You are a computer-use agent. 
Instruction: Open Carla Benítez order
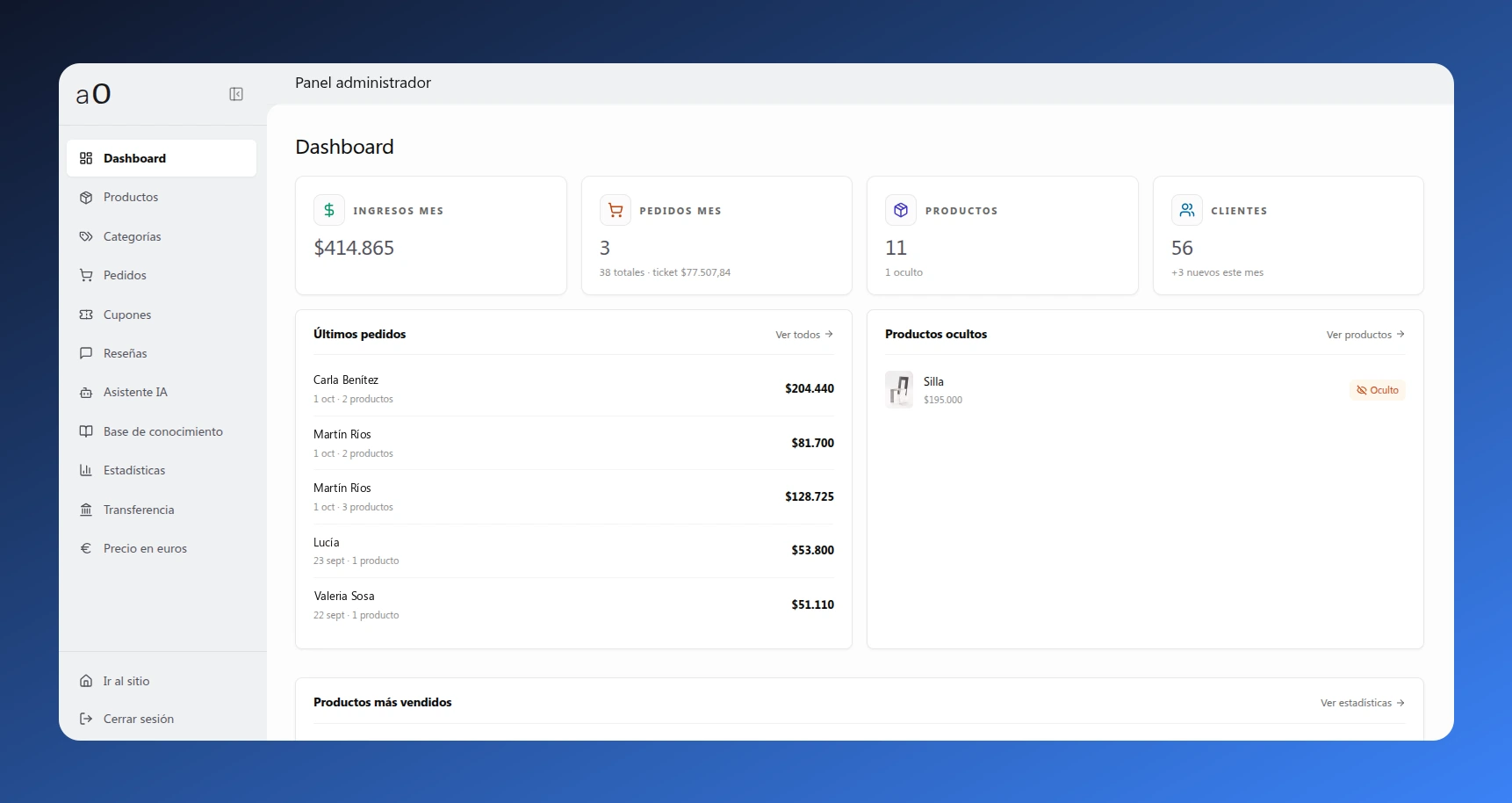[x=573, y=388]
